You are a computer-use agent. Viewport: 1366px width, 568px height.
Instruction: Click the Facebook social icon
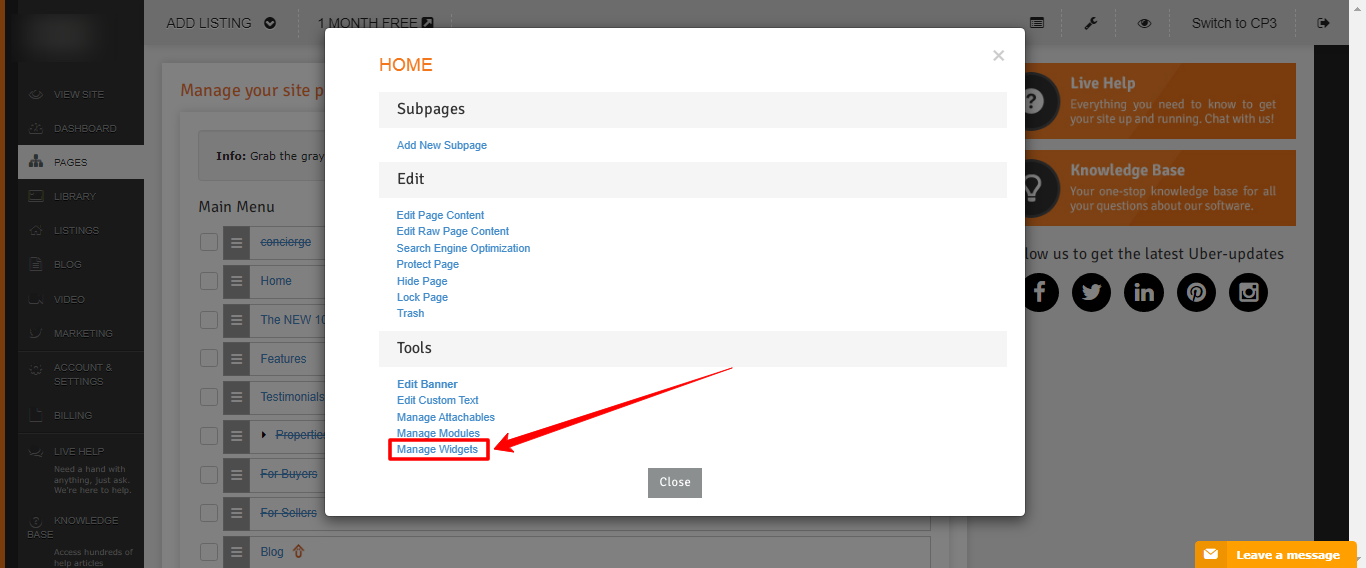coord(1039,292)
